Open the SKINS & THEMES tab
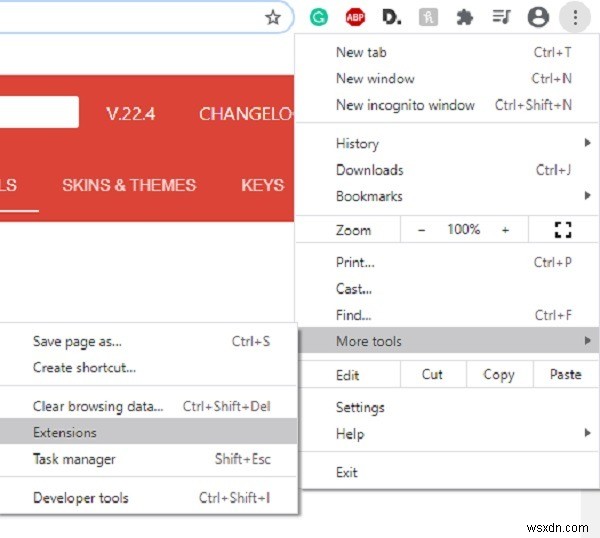This screenshot has width=600, height=538. click(x=129, y=185)
